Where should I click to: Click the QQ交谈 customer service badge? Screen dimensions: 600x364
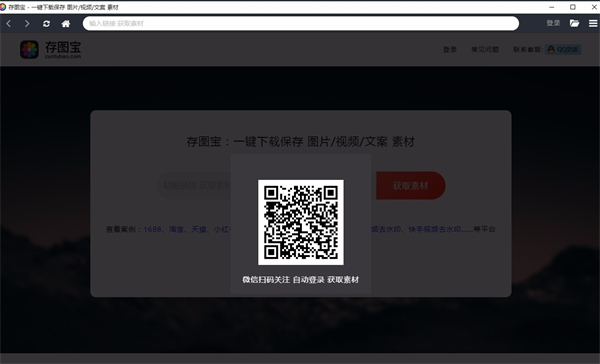[563, 49]
